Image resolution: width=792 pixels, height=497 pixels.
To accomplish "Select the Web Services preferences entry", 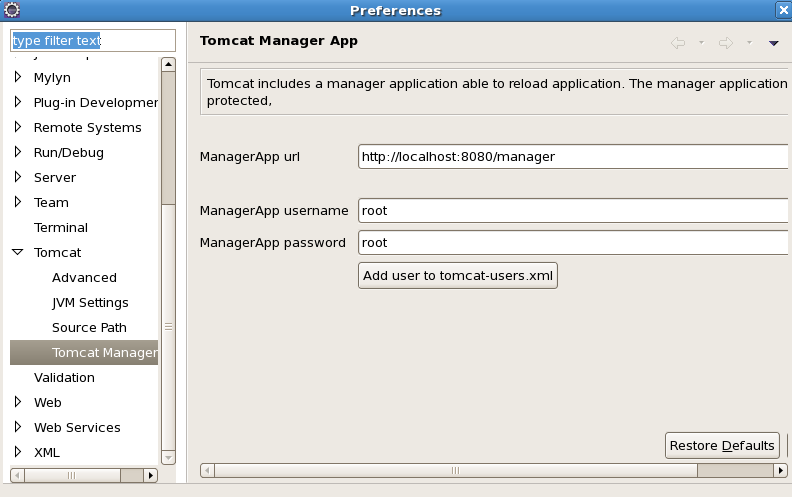I will tap(77, 427).
